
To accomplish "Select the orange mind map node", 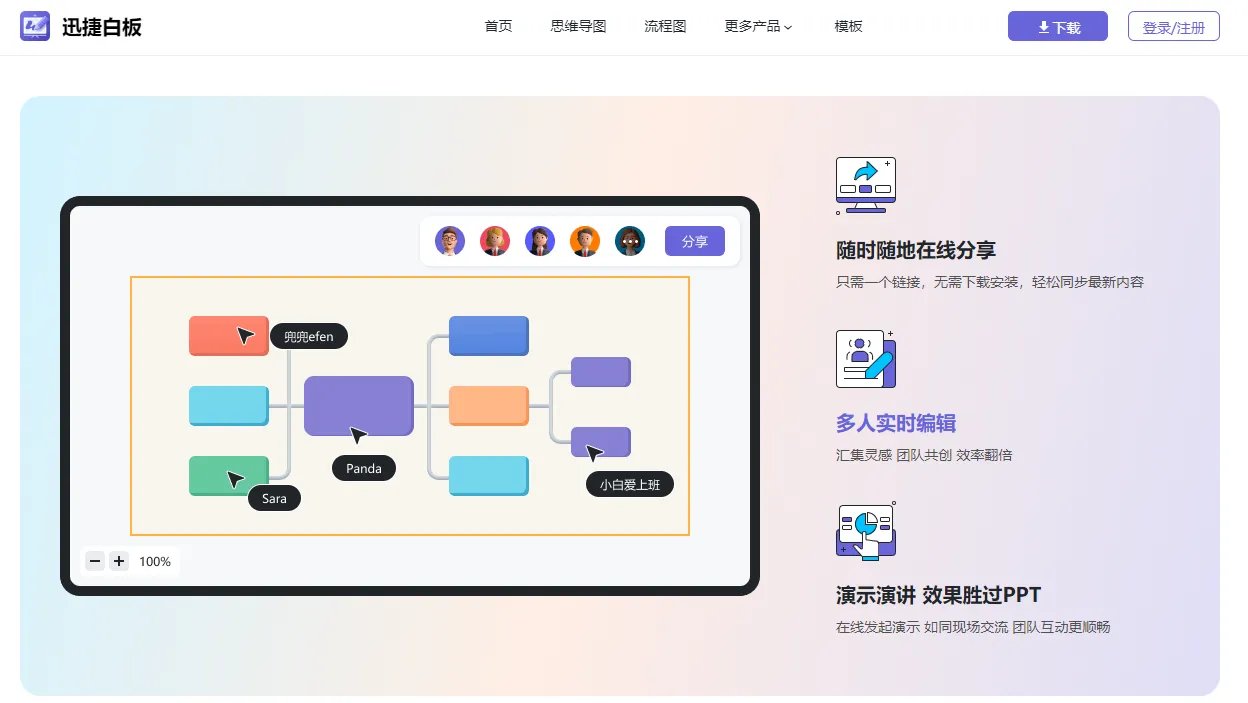I will click(488, 406).
